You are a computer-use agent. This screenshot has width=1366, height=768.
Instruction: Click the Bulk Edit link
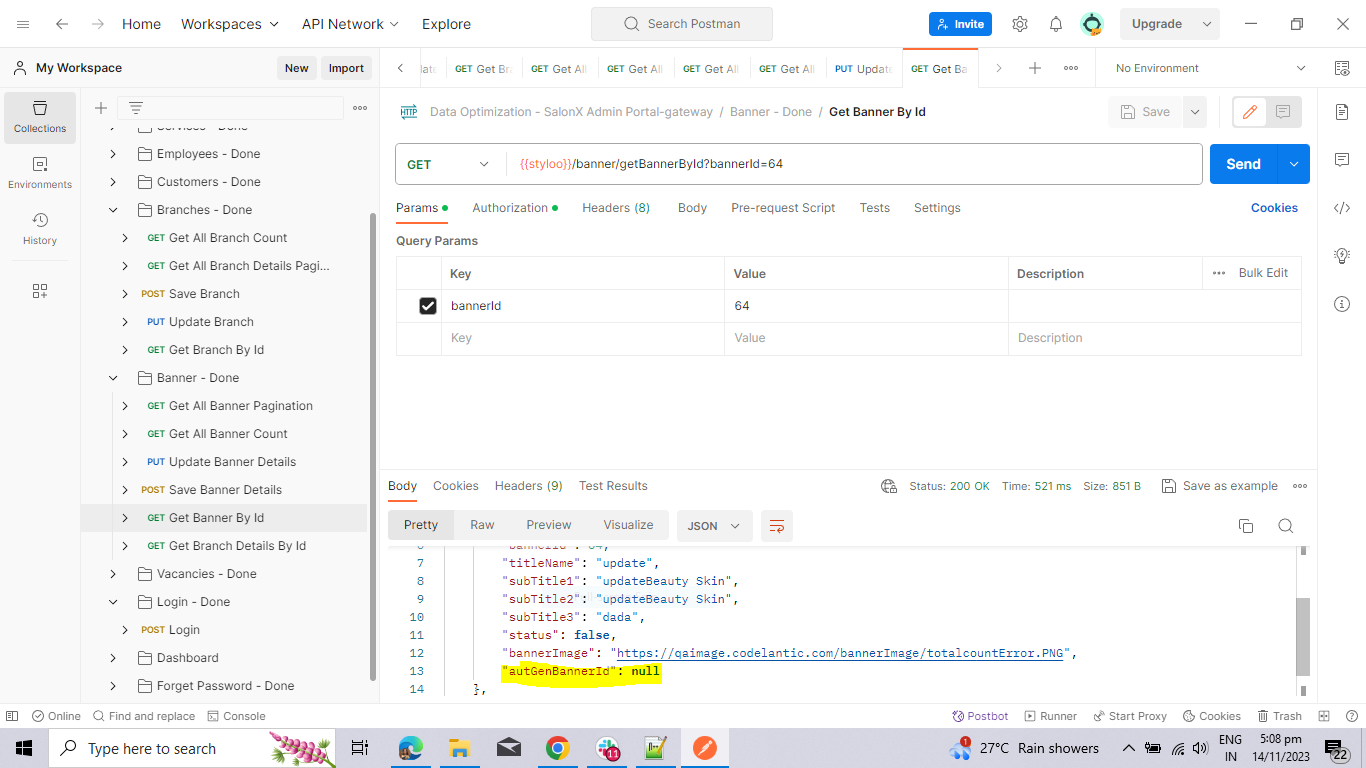(1263, 273)
